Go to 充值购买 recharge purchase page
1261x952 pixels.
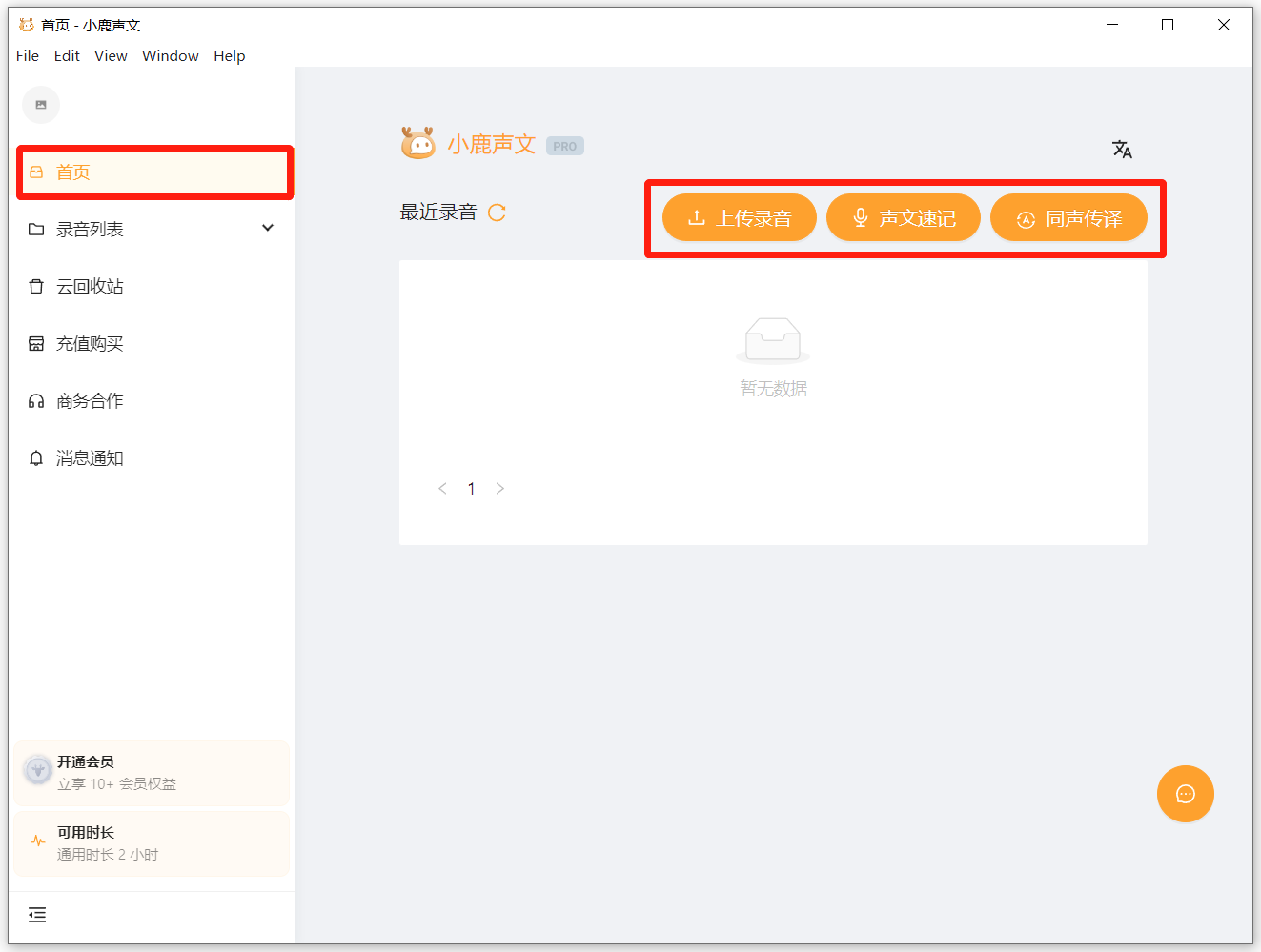(x=152, y=343)
